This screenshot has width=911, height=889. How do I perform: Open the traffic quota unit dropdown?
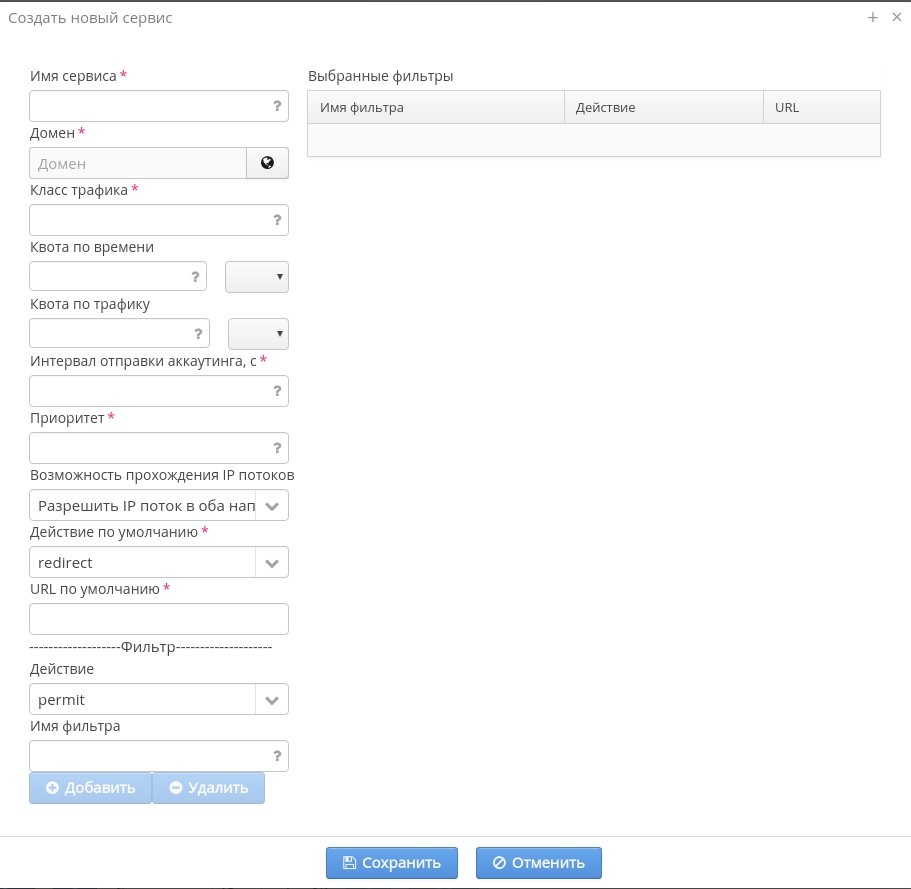[x=259, y=334]
